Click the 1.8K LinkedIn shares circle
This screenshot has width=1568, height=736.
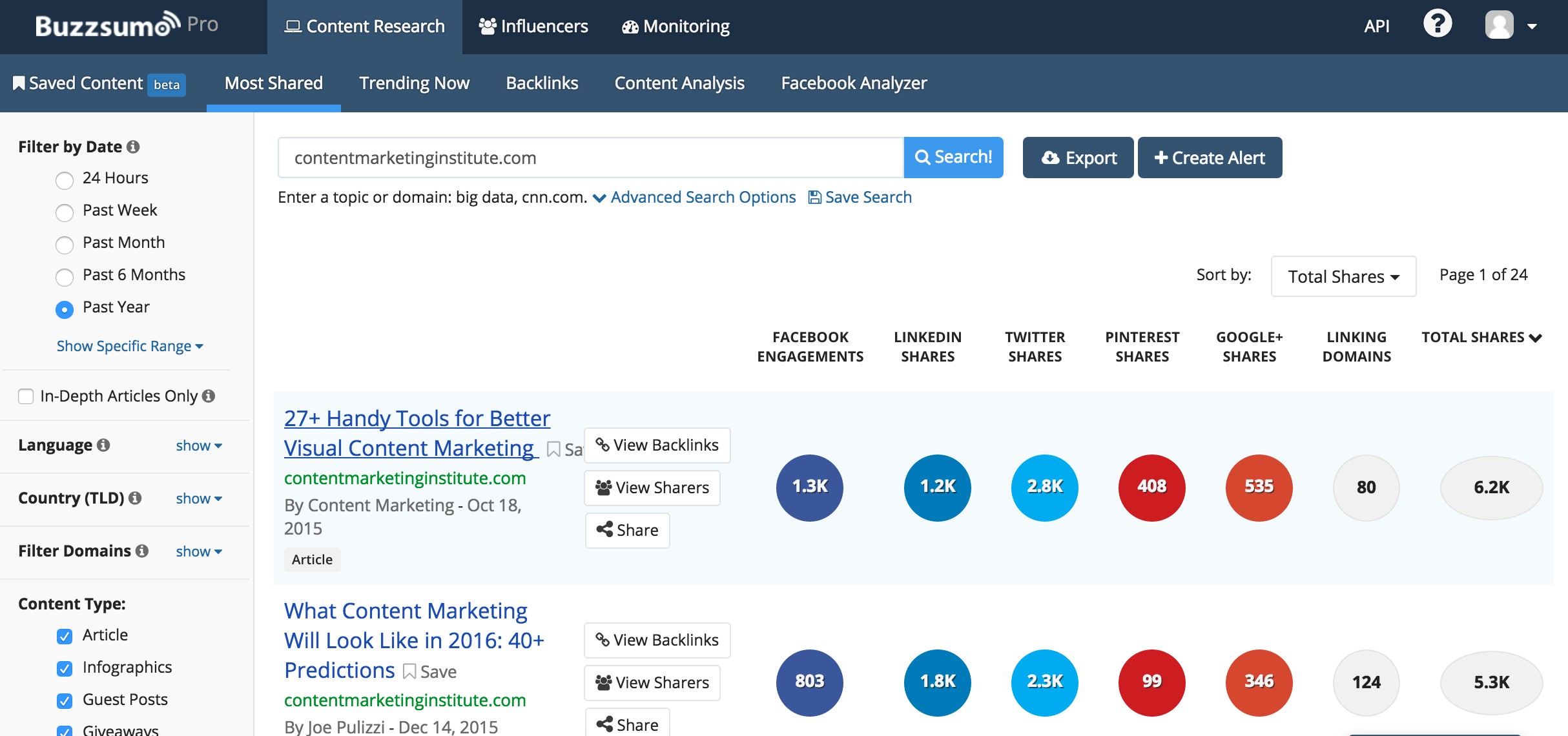pos(938,682)
